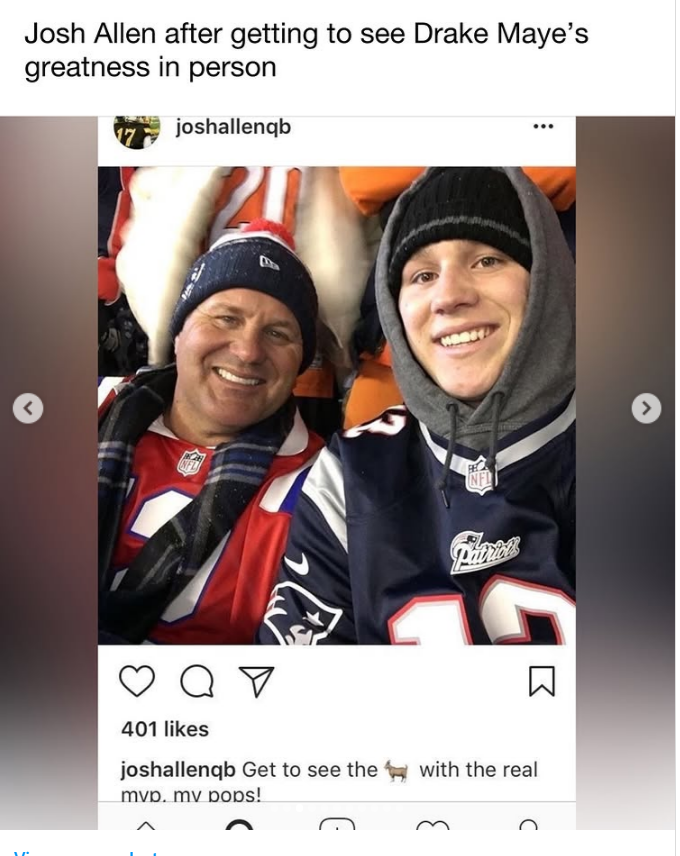Select the selfie photo of two fans

(337, 405)
